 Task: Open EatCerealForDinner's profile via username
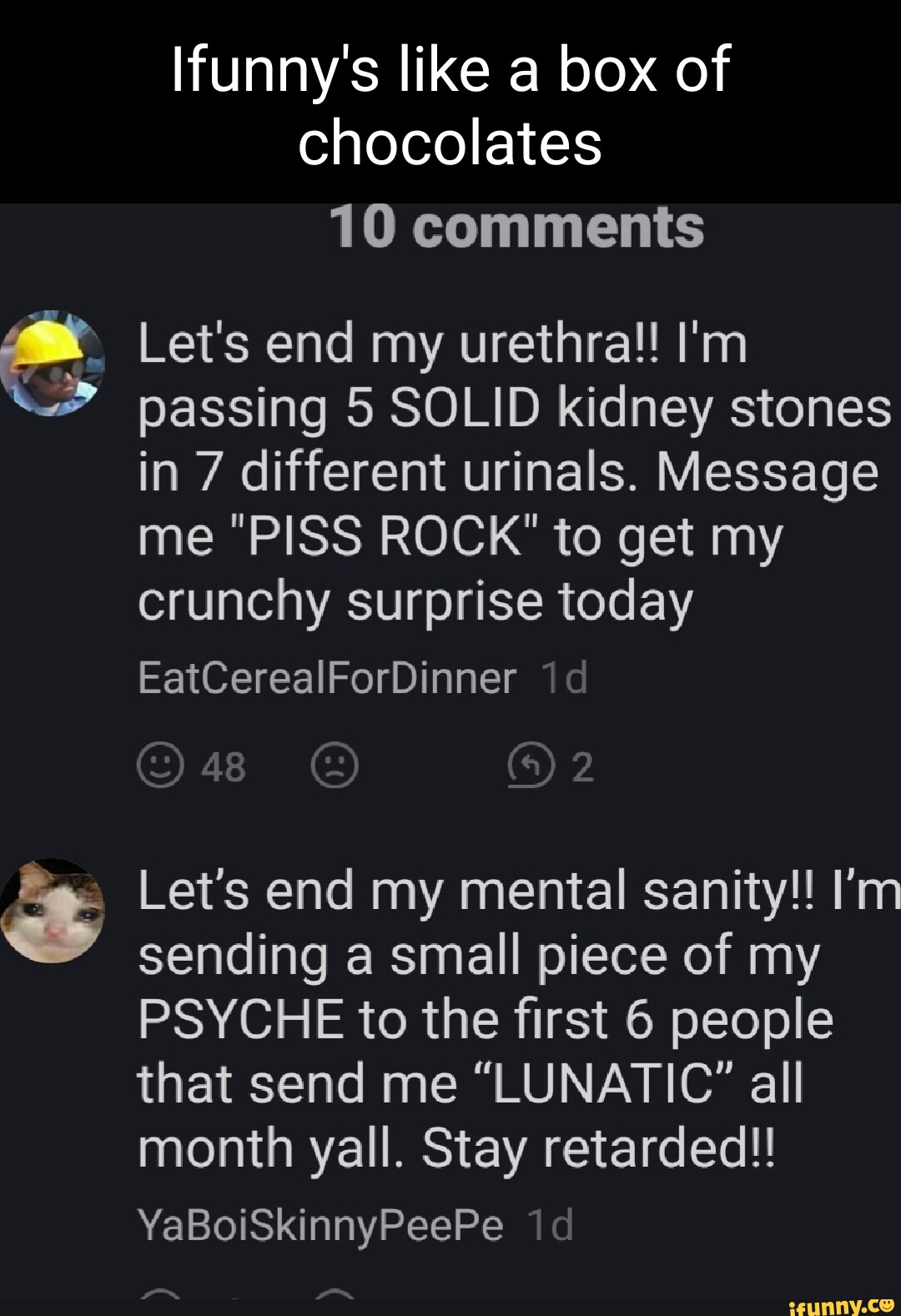(327, 677)
